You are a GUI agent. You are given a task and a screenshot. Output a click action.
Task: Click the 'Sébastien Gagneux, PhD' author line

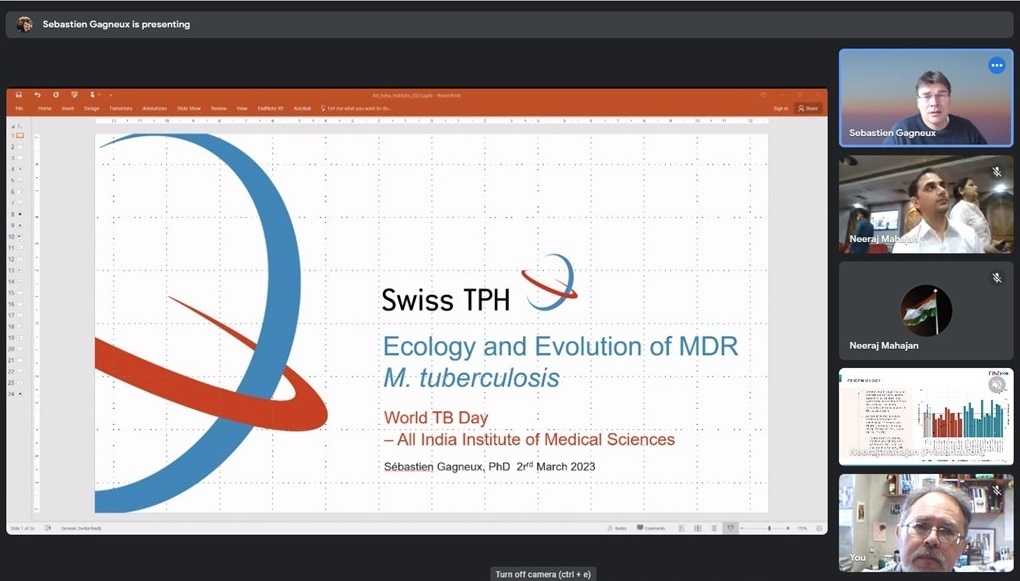447,466
